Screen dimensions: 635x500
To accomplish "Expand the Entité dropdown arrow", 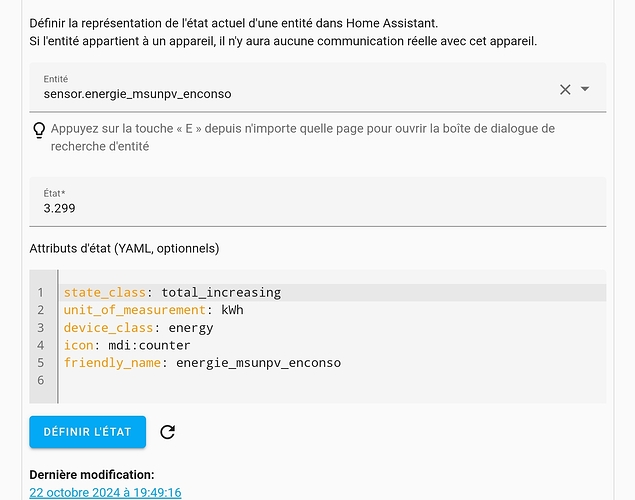I will pyautogui.click(x=585, y=89).
